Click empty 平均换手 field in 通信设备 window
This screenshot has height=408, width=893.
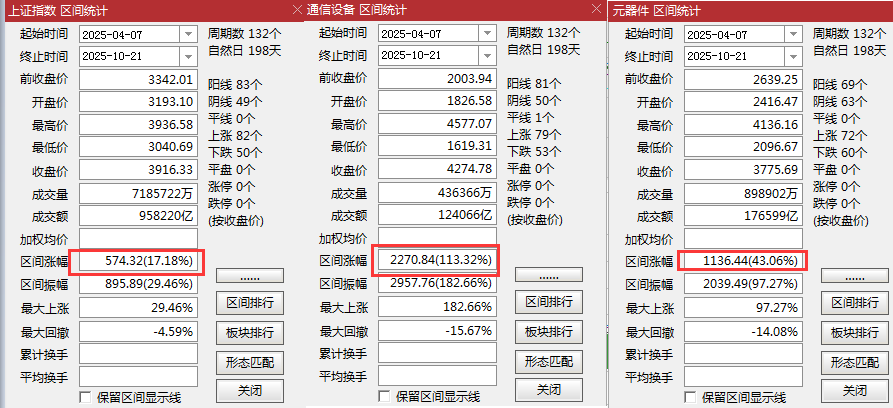(437, 376)
